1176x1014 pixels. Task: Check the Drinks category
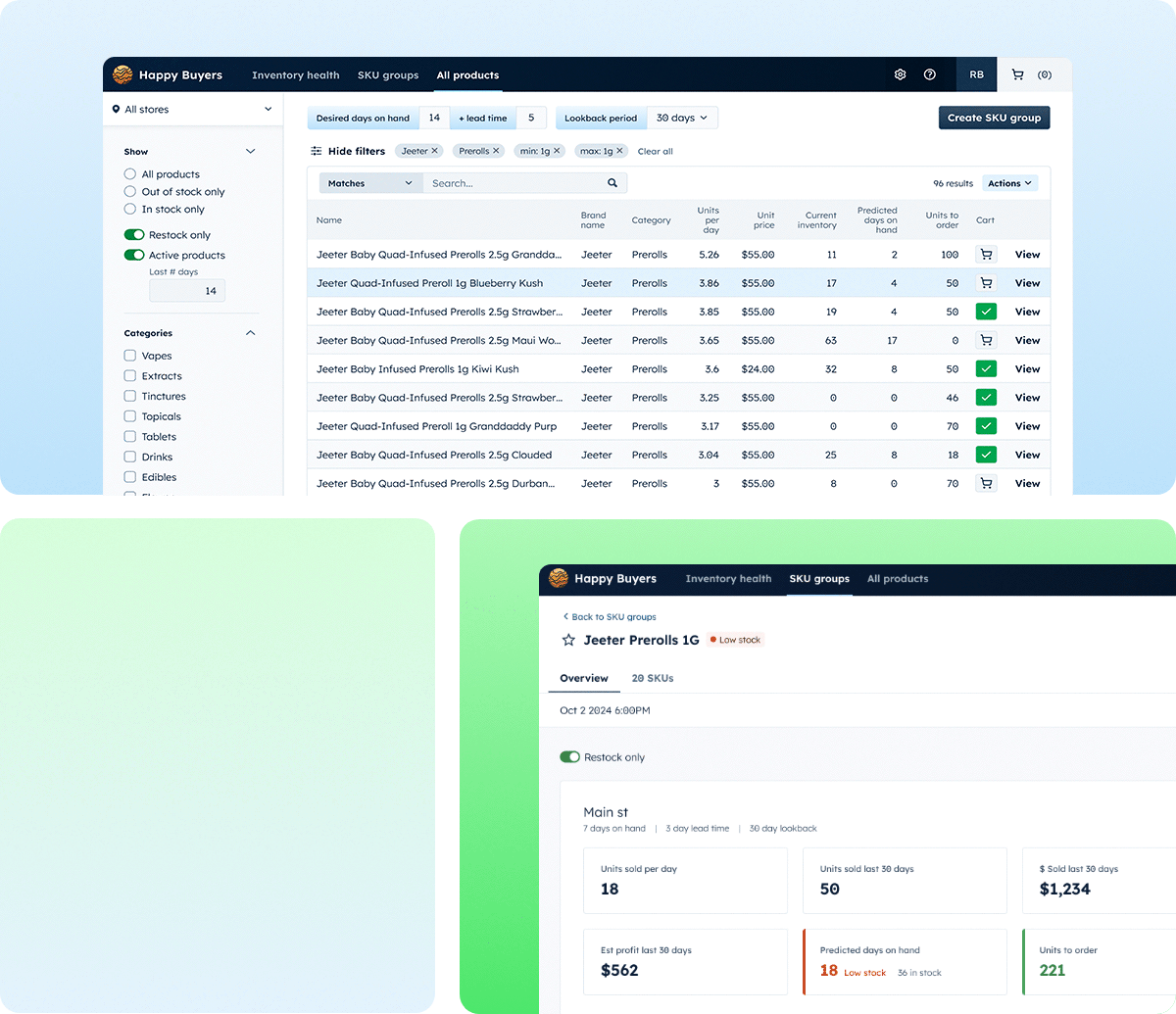click(130, 458)
